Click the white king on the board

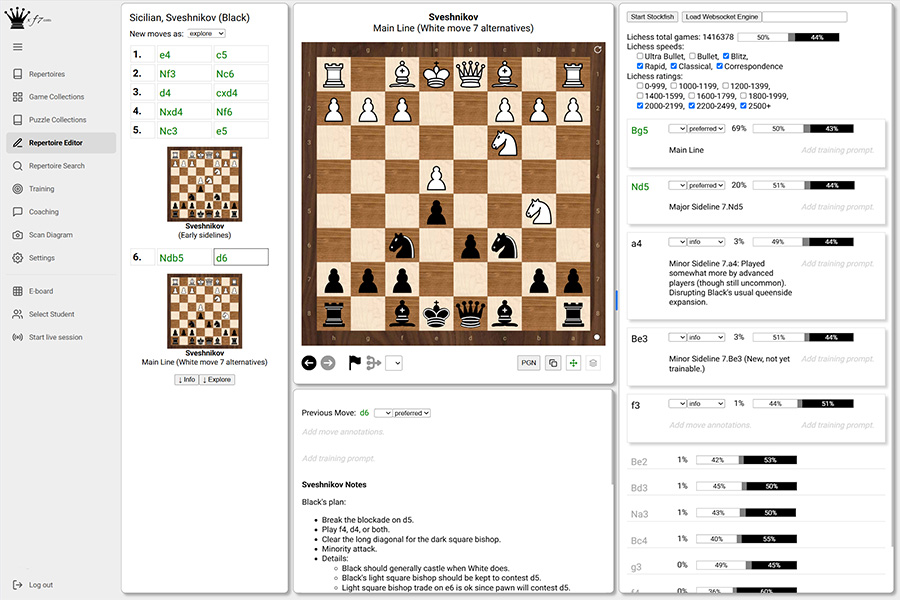437,74
